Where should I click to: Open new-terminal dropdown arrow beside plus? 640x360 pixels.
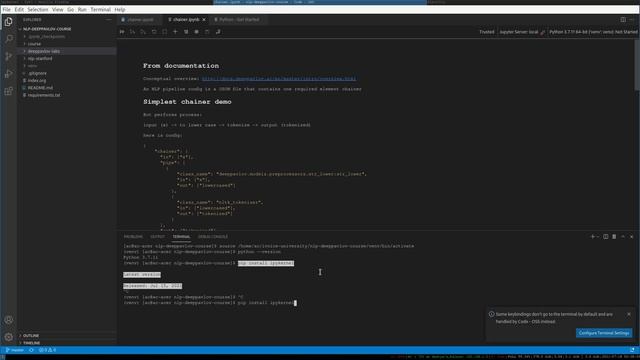pyautogui.click(x=598, y=236)
